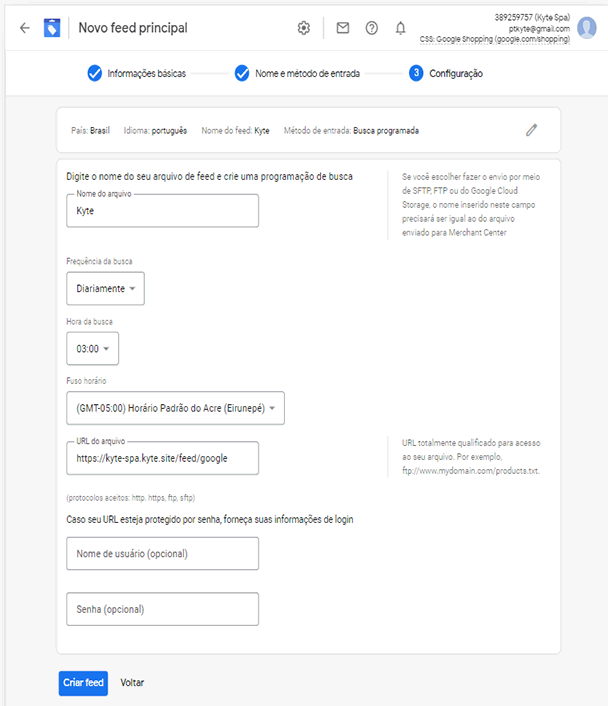
Task: Focus the Nome de usuário (opcional) field
Action: tap(163, 554)
